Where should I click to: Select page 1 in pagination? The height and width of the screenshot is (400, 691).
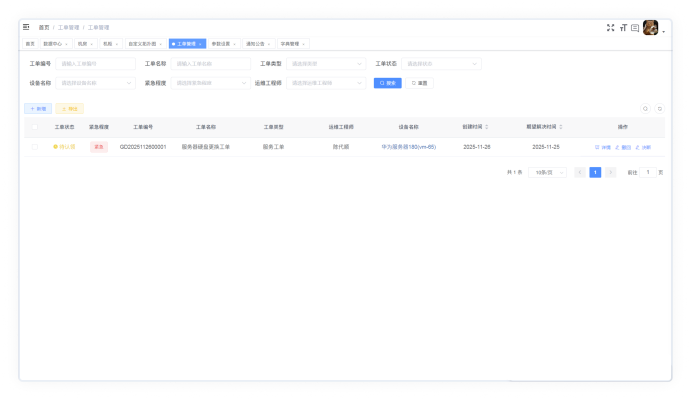(x=595, y=172)
